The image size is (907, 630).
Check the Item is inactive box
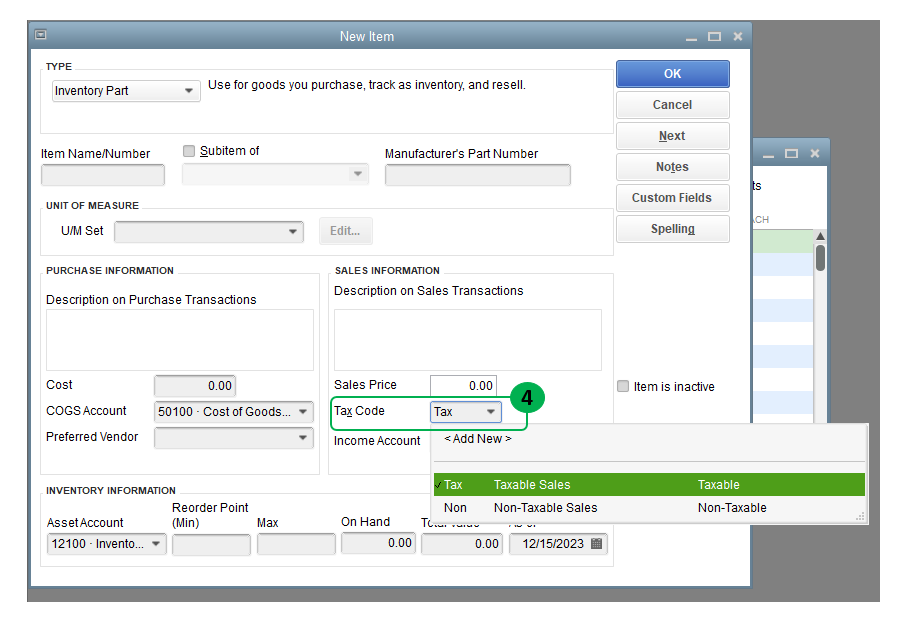pyautogui.click(x=623, y=386)
